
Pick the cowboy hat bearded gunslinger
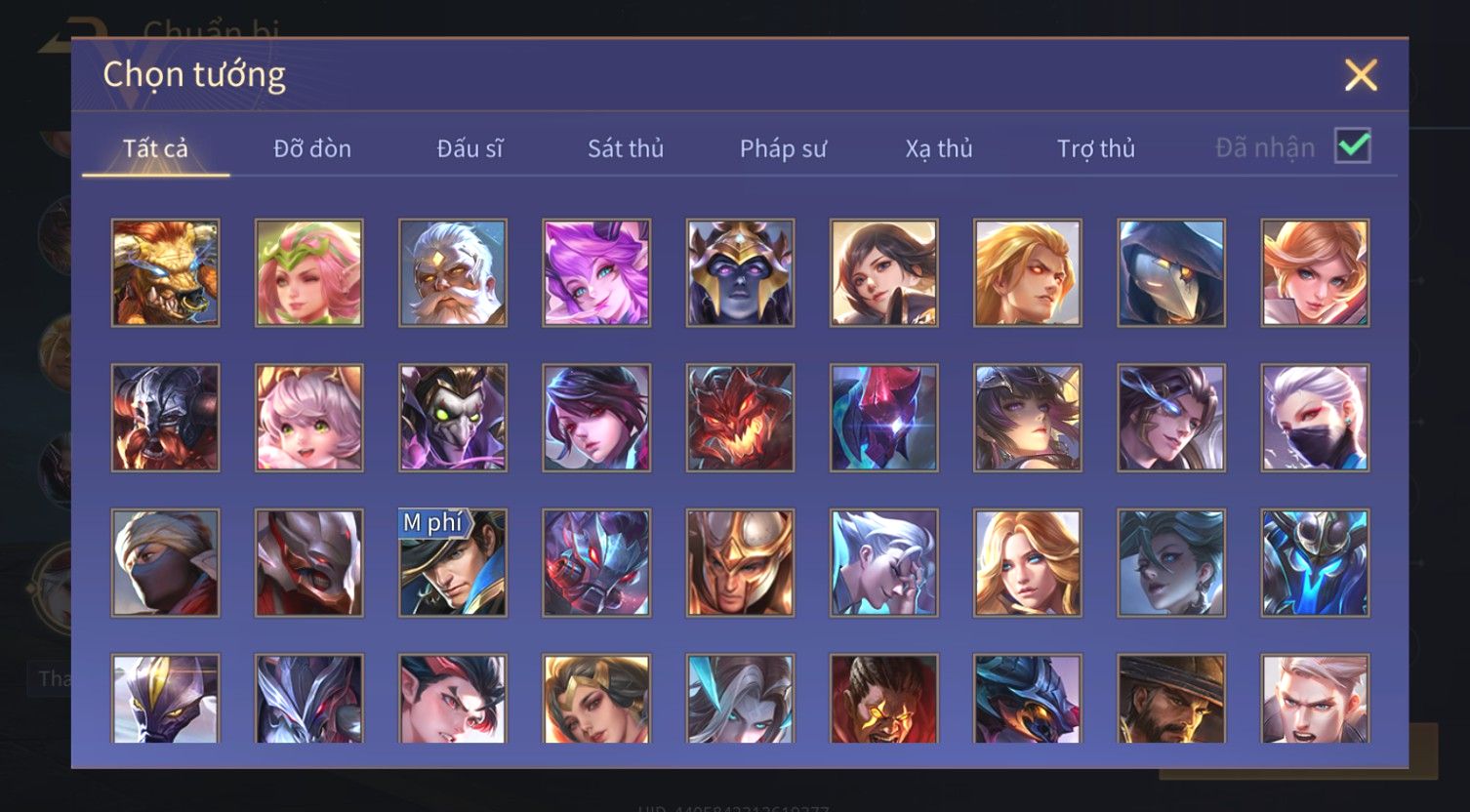pos(1171,699)
